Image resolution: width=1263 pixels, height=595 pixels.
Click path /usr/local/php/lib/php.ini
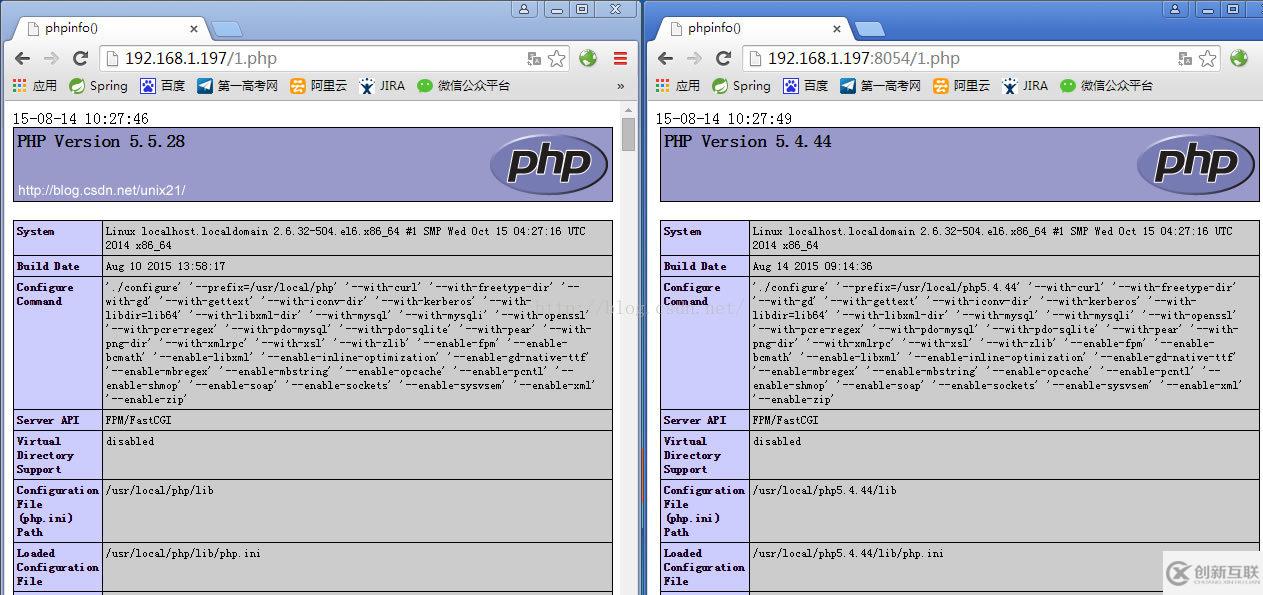183,553
